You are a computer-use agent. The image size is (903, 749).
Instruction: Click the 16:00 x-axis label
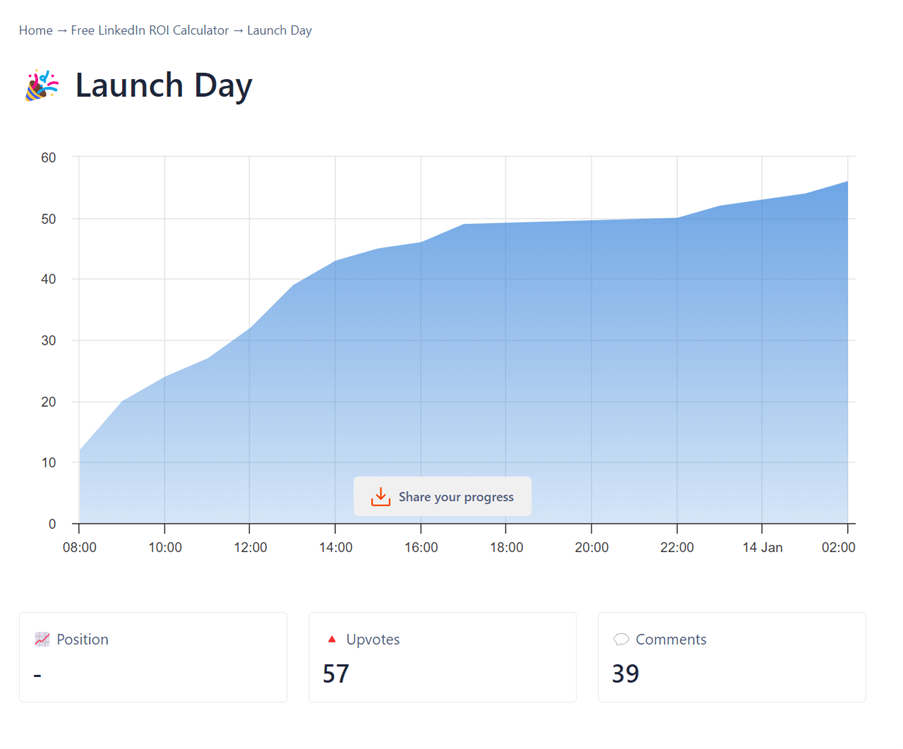(x=421, y=548)
